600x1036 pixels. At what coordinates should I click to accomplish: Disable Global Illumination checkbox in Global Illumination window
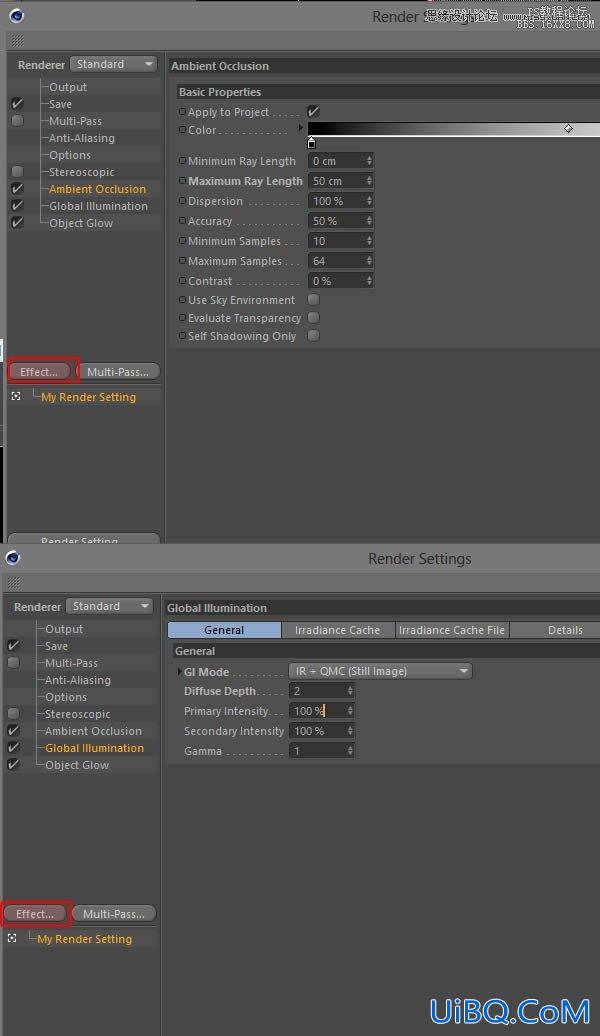(x=13, y=747)
